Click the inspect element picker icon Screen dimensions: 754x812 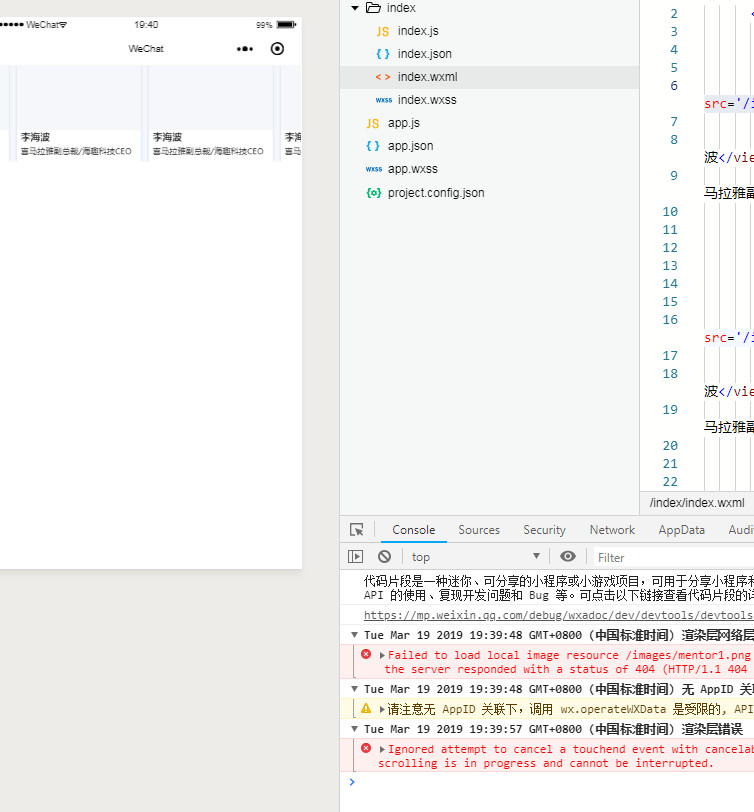357,530
